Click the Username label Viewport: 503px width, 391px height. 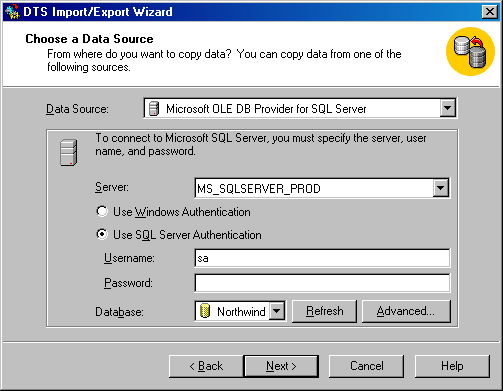pyautogui.click(x=129, y=258)
